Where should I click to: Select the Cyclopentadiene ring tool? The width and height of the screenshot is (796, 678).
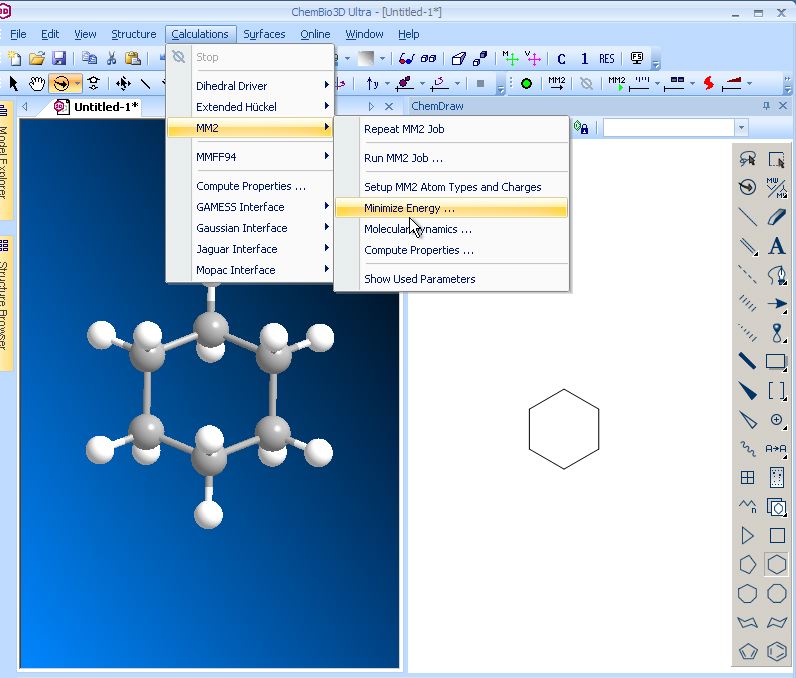747,651
